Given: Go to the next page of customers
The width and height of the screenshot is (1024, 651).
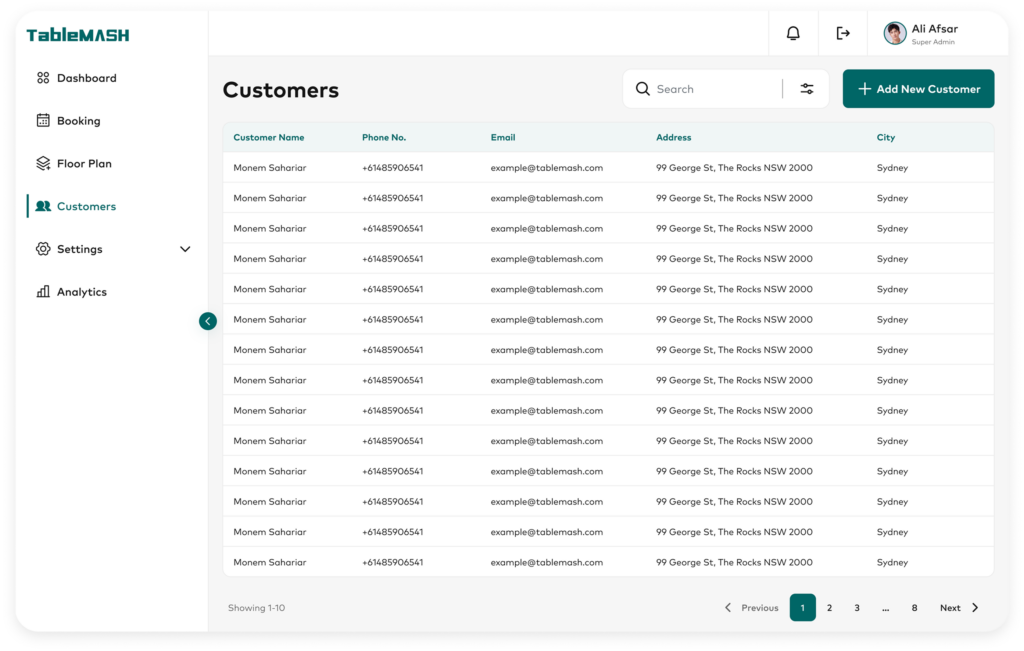Looking at the screenshot, I should click(x=959, y=608).
